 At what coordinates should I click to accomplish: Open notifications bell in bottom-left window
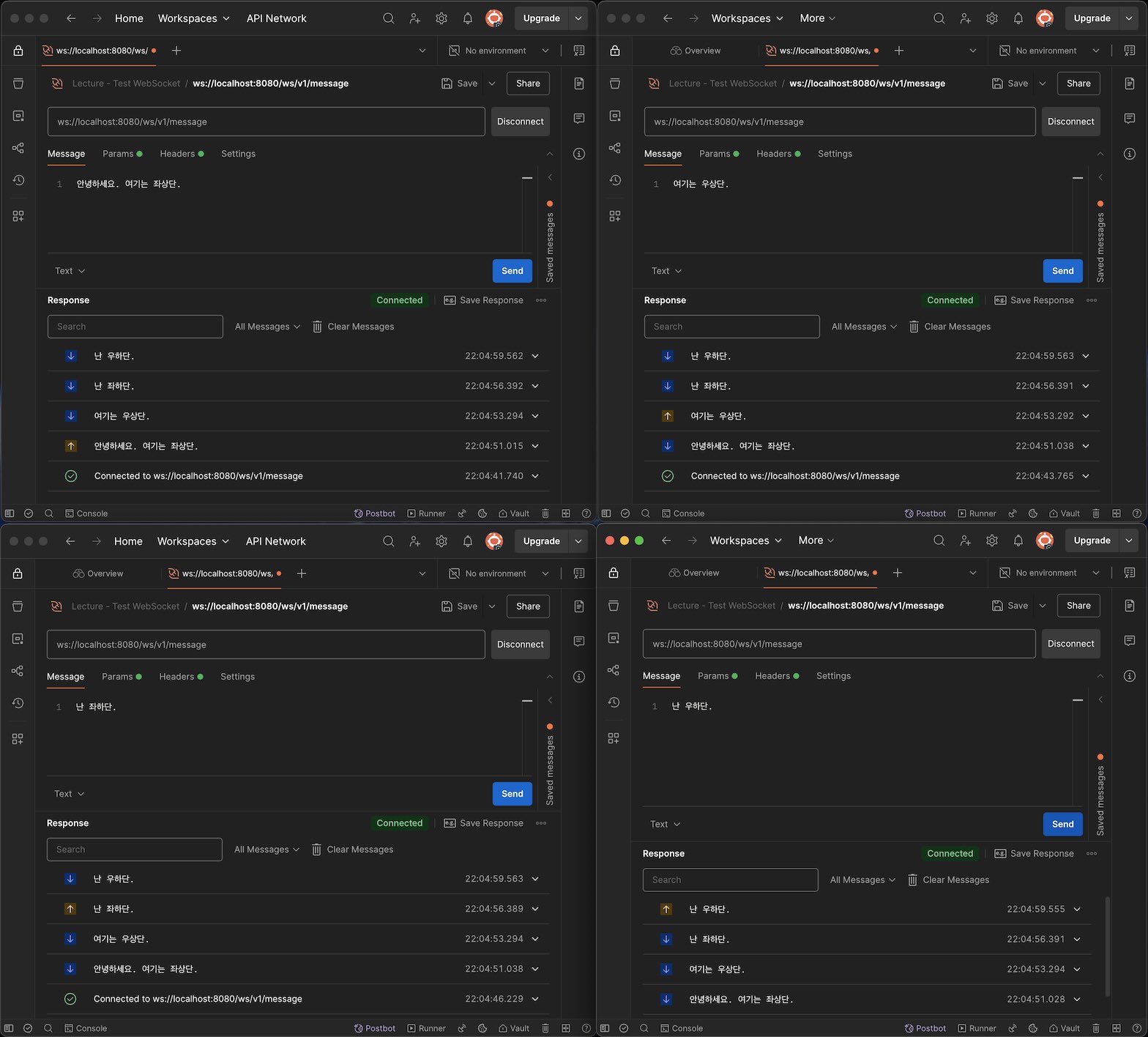click(468, 541)
